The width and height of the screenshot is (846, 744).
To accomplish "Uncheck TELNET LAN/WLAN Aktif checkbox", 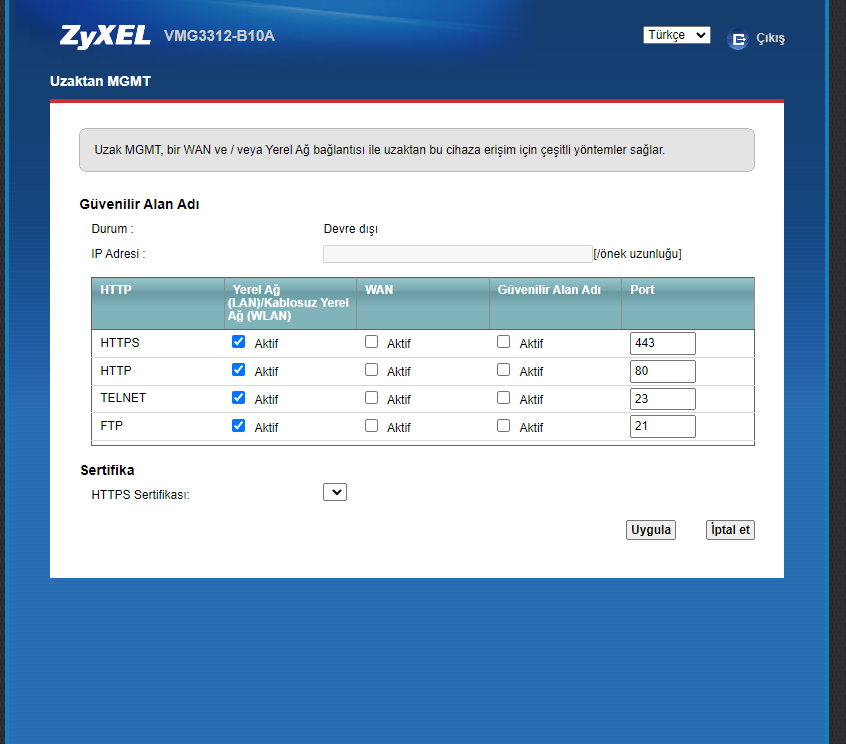I will (x=238, y=398).
